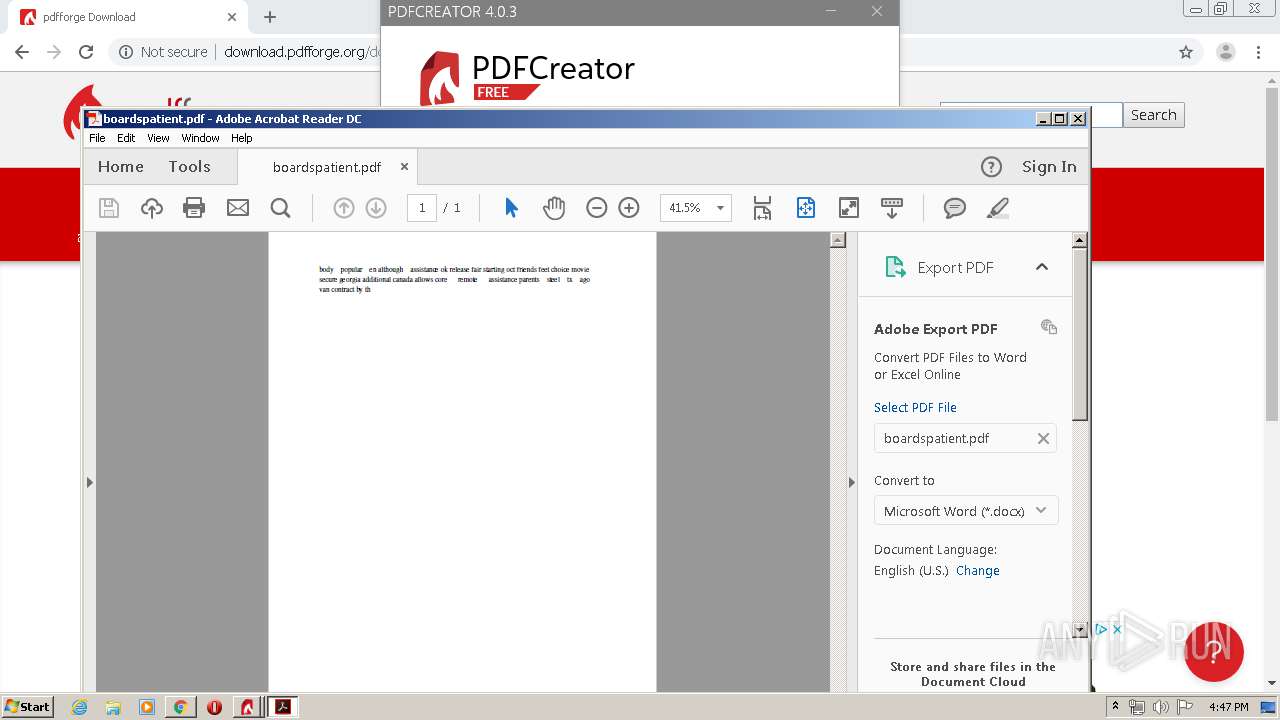Click the Fit to one full page icon
1280x720 pixels.
pyautogui.click(x=806, y=208)
